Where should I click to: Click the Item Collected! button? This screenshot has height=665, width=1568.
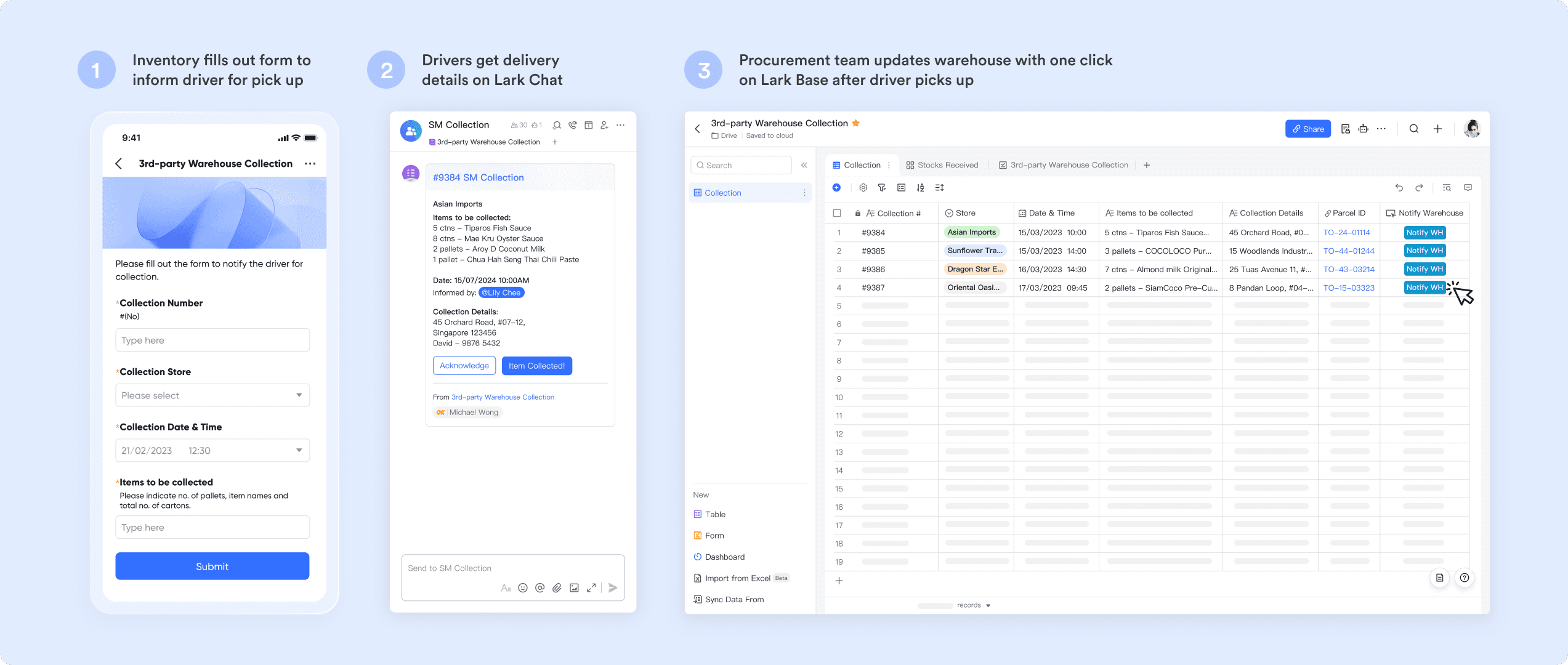click(536, 366)
